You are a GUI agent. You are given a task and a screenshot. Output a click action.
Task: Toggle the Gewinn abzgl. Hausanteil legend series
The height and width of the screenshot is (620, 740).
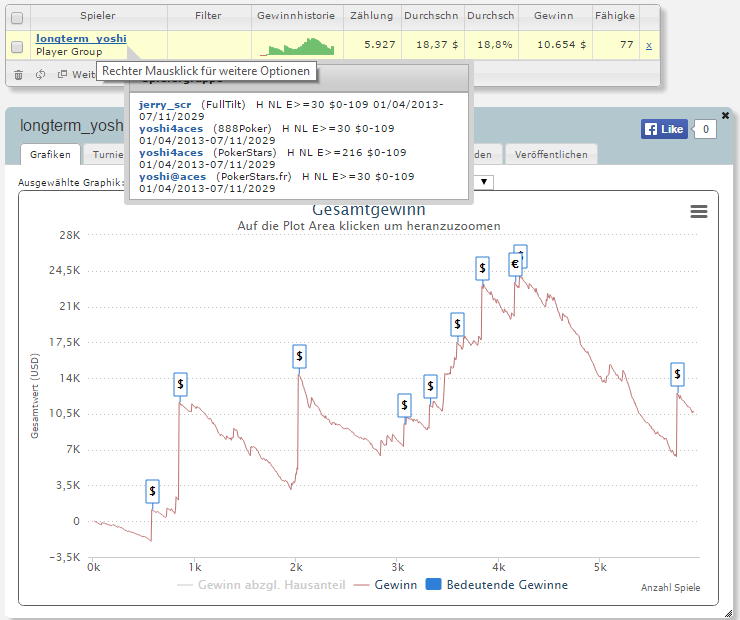pos(261,585)
